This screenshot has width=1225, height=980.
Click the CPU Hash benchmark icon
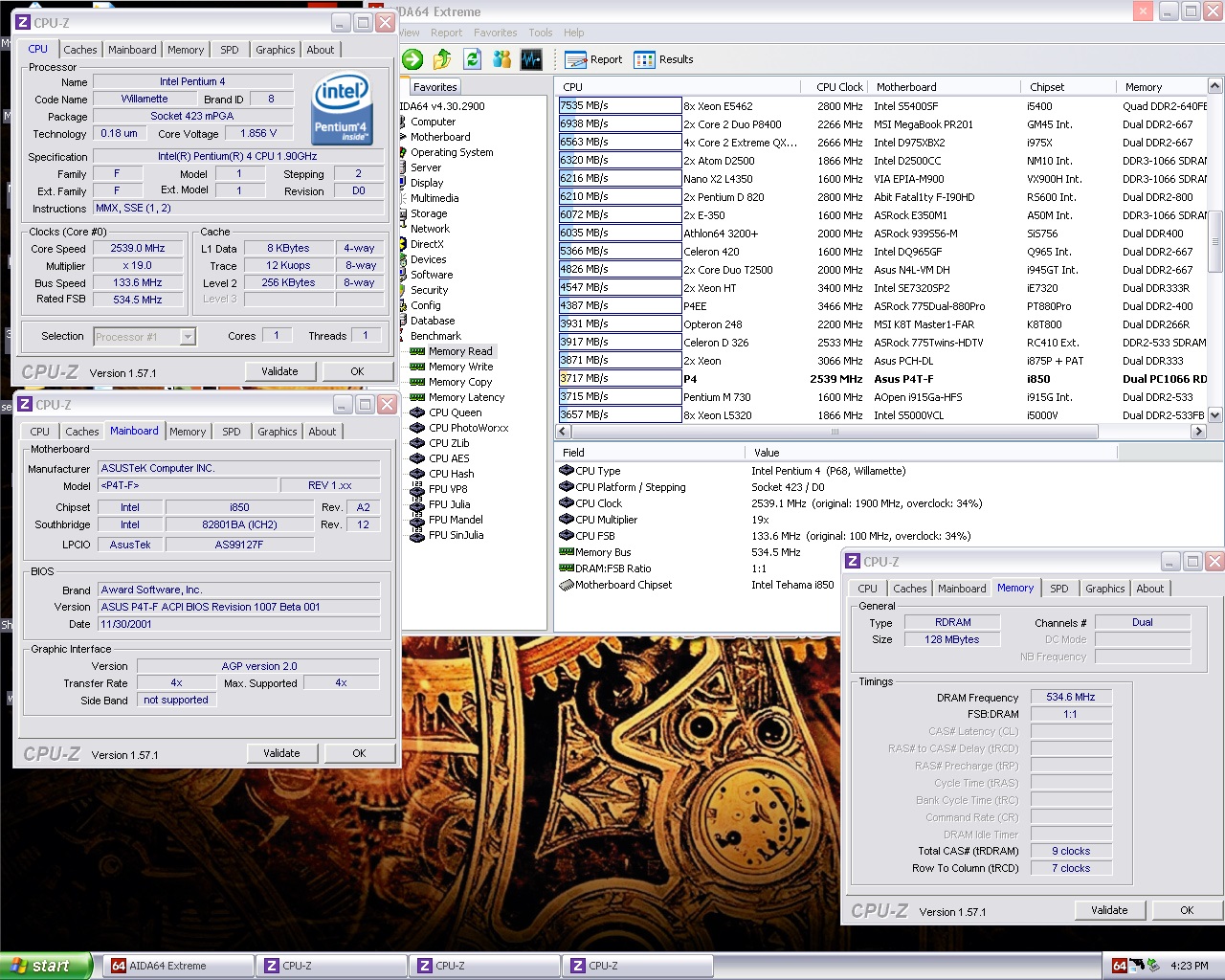click(417, 474)
